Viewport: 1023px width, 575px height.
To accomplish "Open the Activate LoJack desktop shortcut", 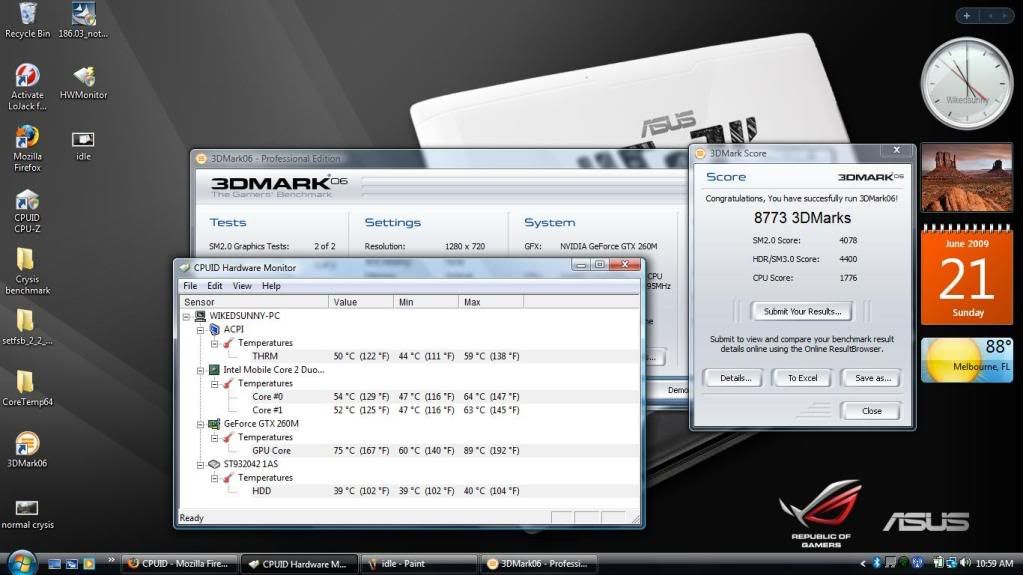I will tap(27, 87).
